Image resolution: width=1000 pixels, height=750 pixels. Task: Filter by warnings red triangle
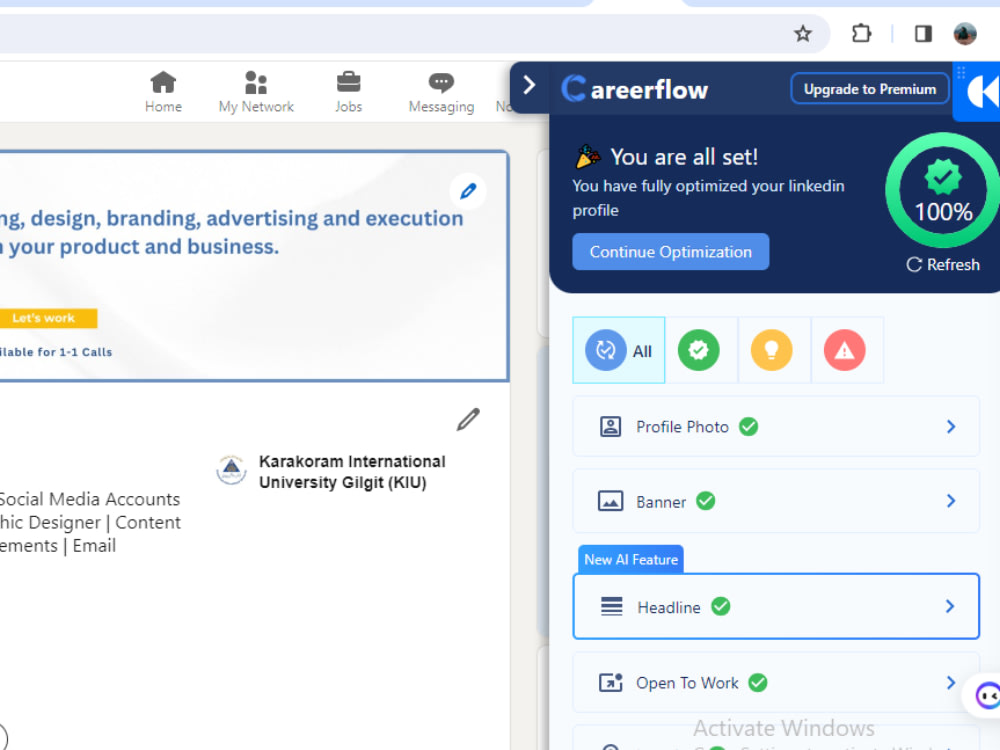[844, 350]
